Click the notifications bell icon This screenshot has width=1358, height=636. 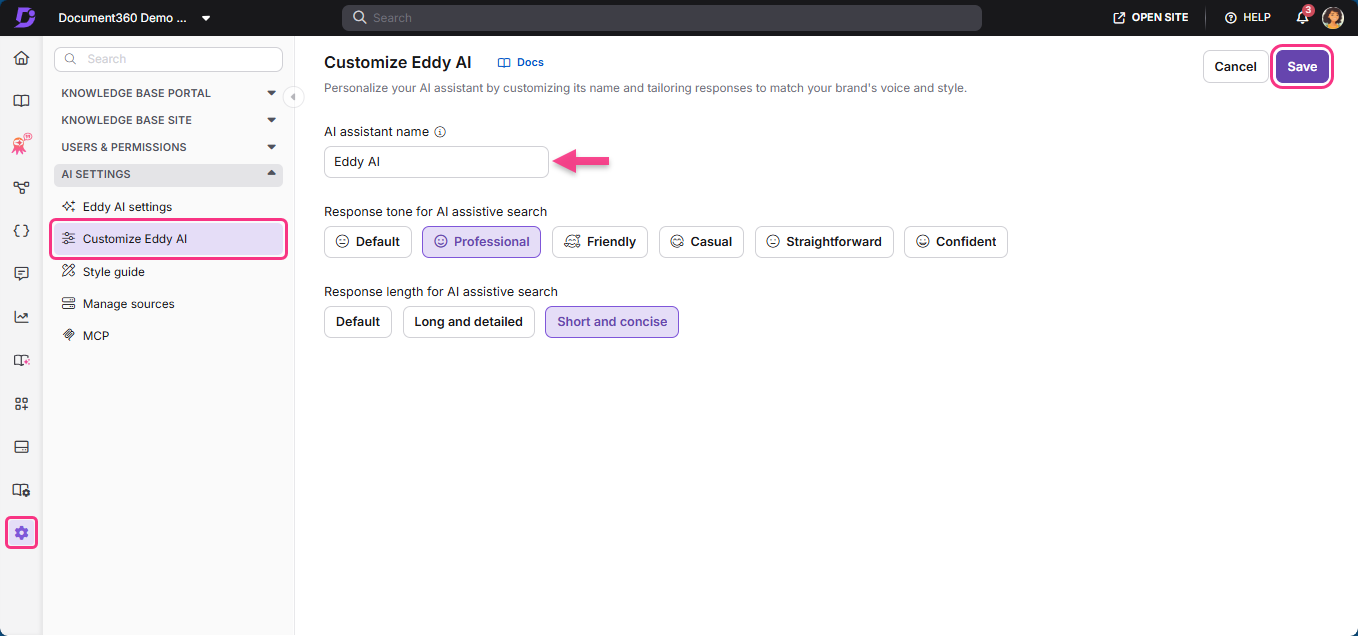coord(1301,17)
